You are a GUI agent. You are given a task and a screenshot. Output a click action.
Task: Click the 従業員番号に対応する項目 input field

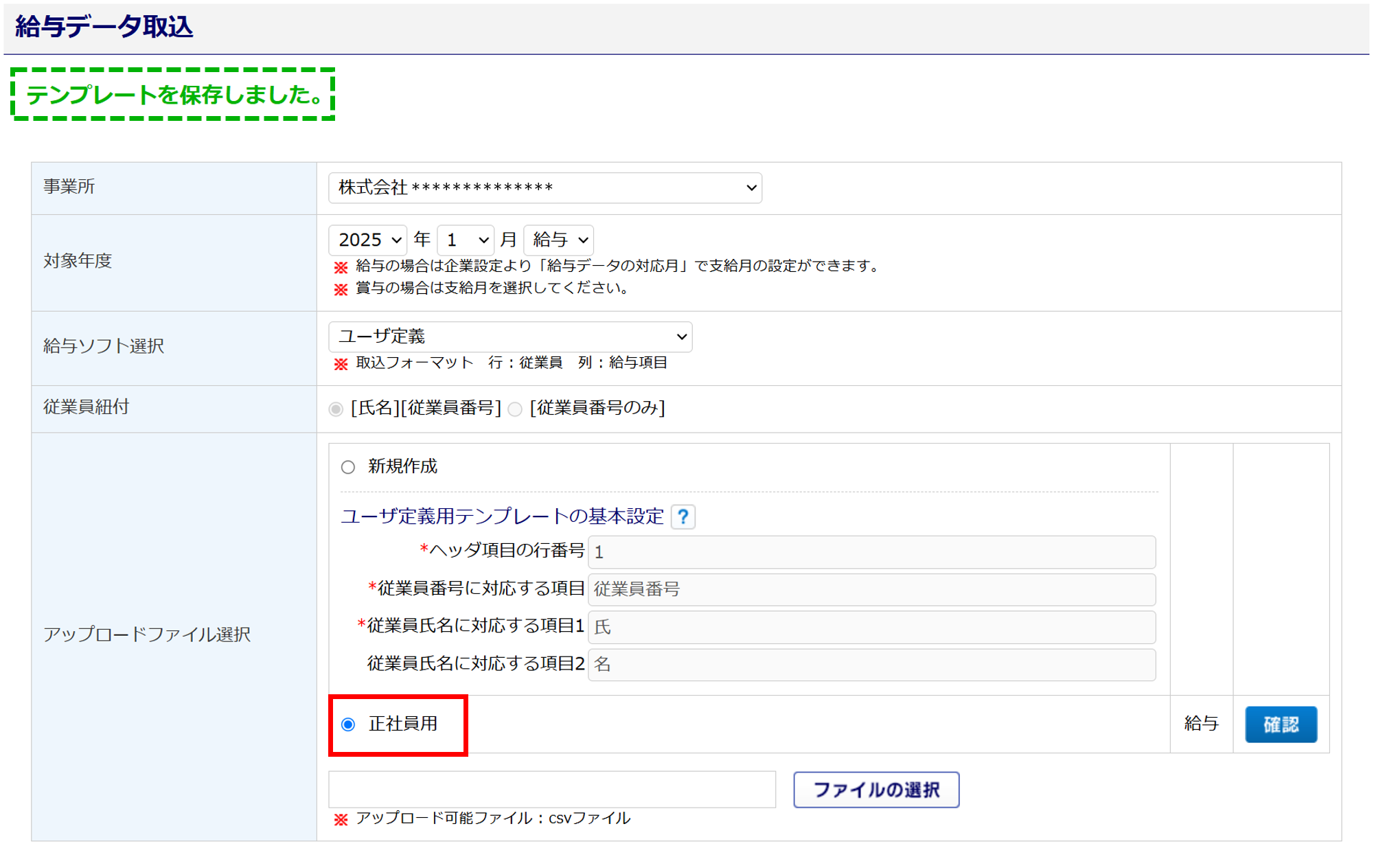871,589
